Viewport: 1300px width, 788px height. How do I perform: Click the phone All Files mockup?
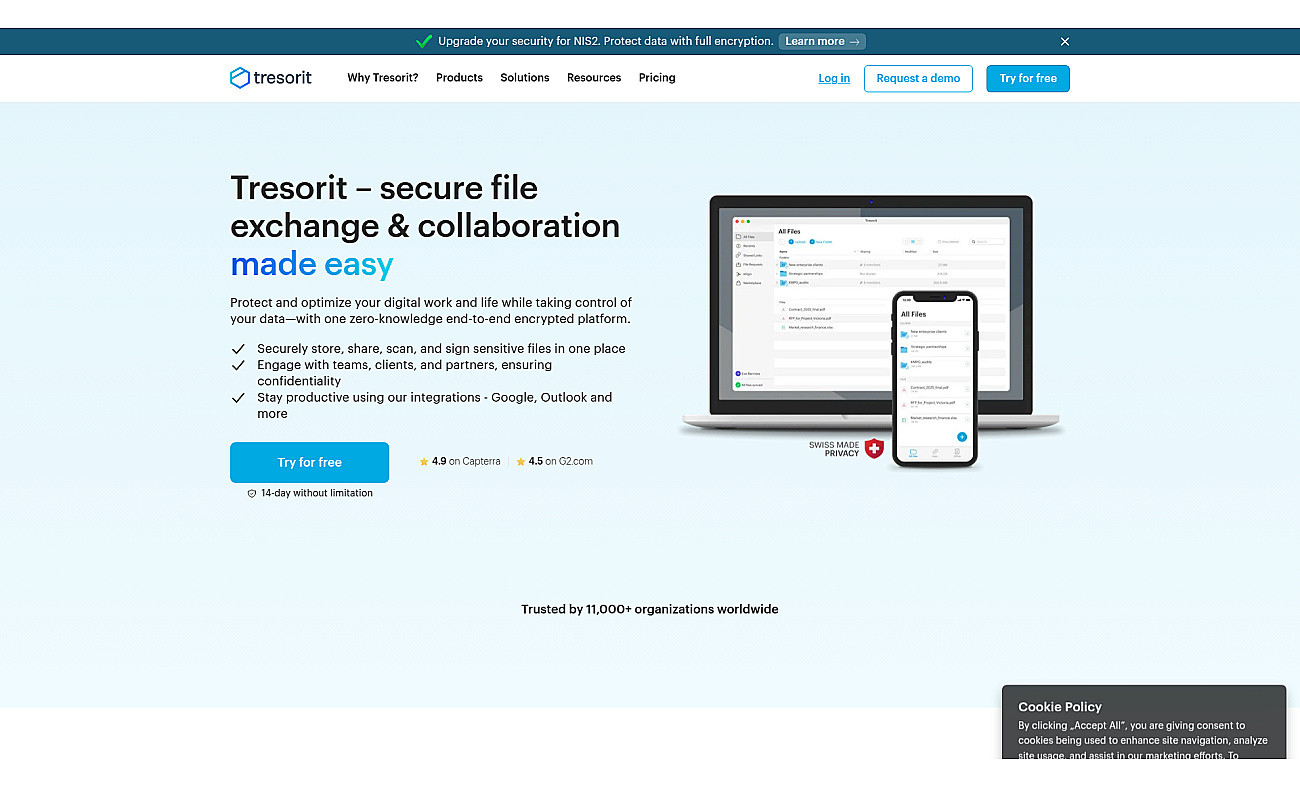point(933,380)
